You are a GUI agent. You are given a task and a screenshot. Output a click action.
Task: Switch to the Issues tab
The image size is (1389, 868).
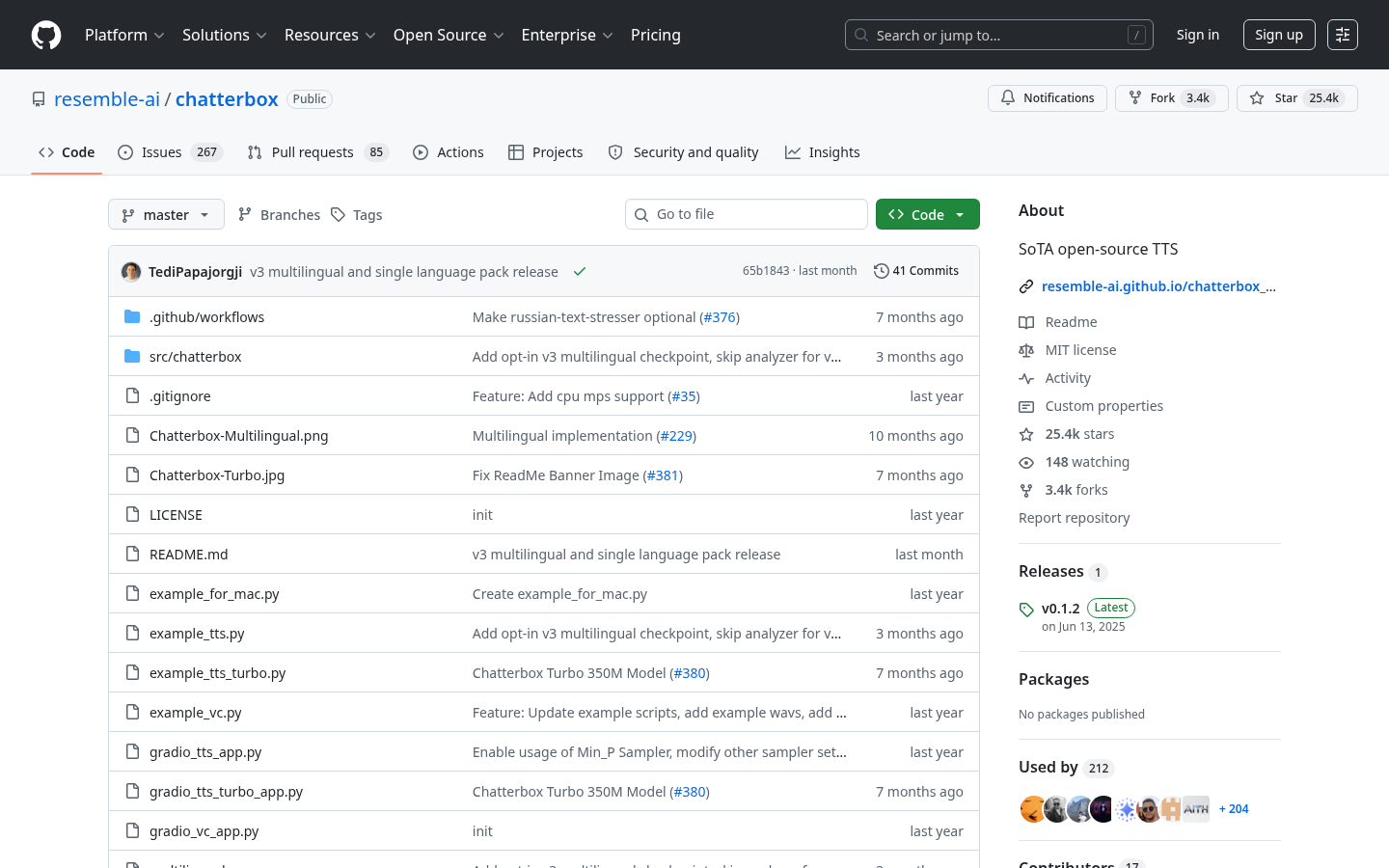tap(170, 152)
